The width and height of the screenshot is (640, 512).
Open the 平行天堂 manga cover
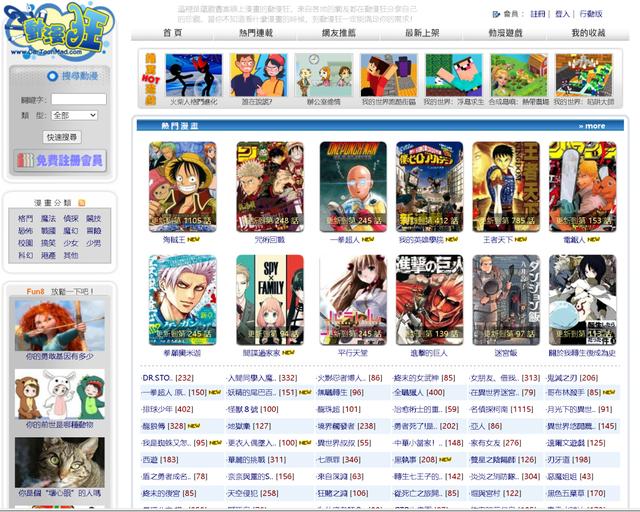353,300
